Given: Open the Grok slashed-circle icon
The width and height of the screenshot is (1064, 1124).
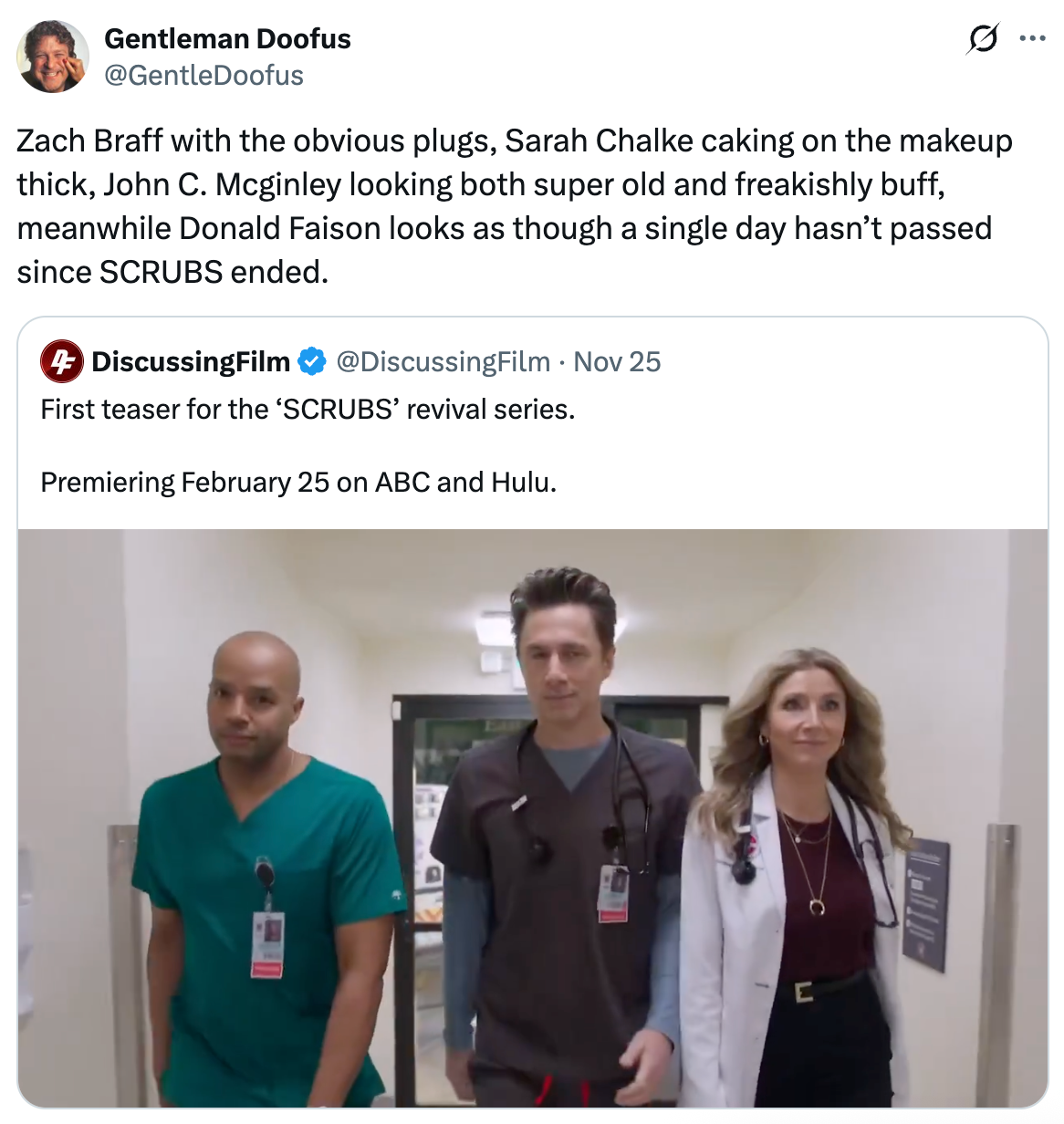Looking at the screenshot, I should tap(982, 38).
